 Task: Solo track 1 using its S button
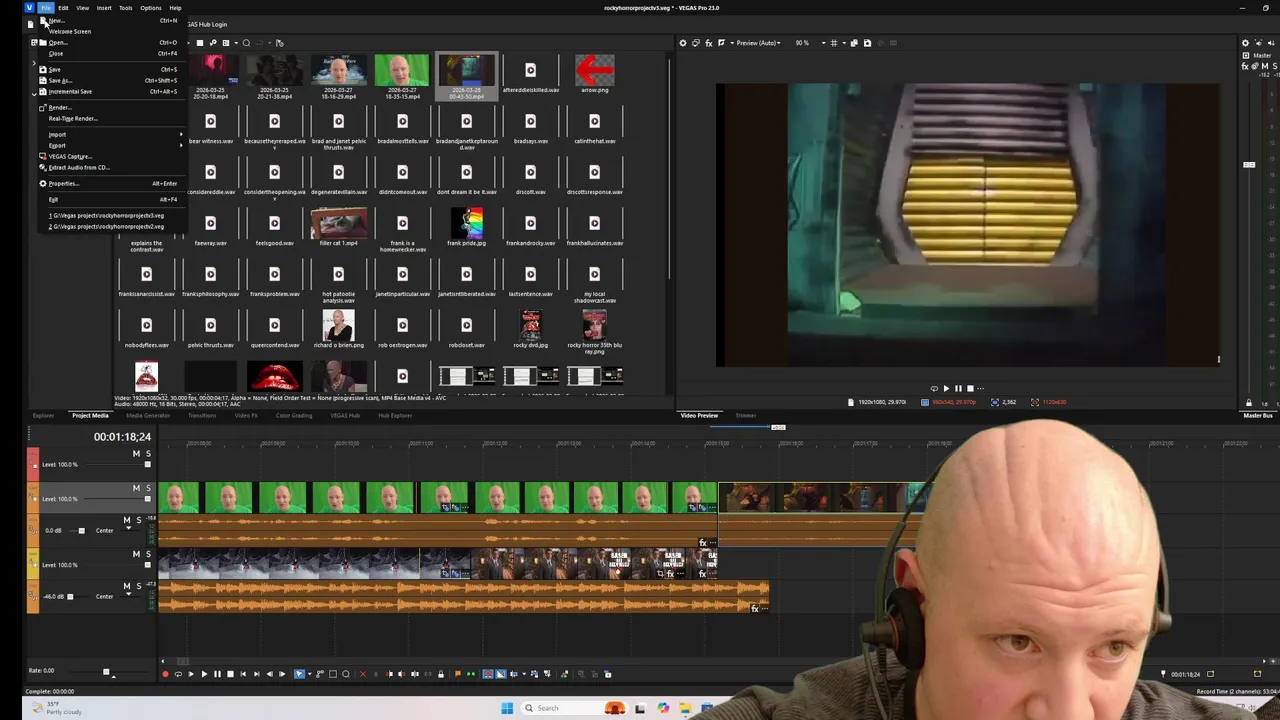(x=148, y=454)
